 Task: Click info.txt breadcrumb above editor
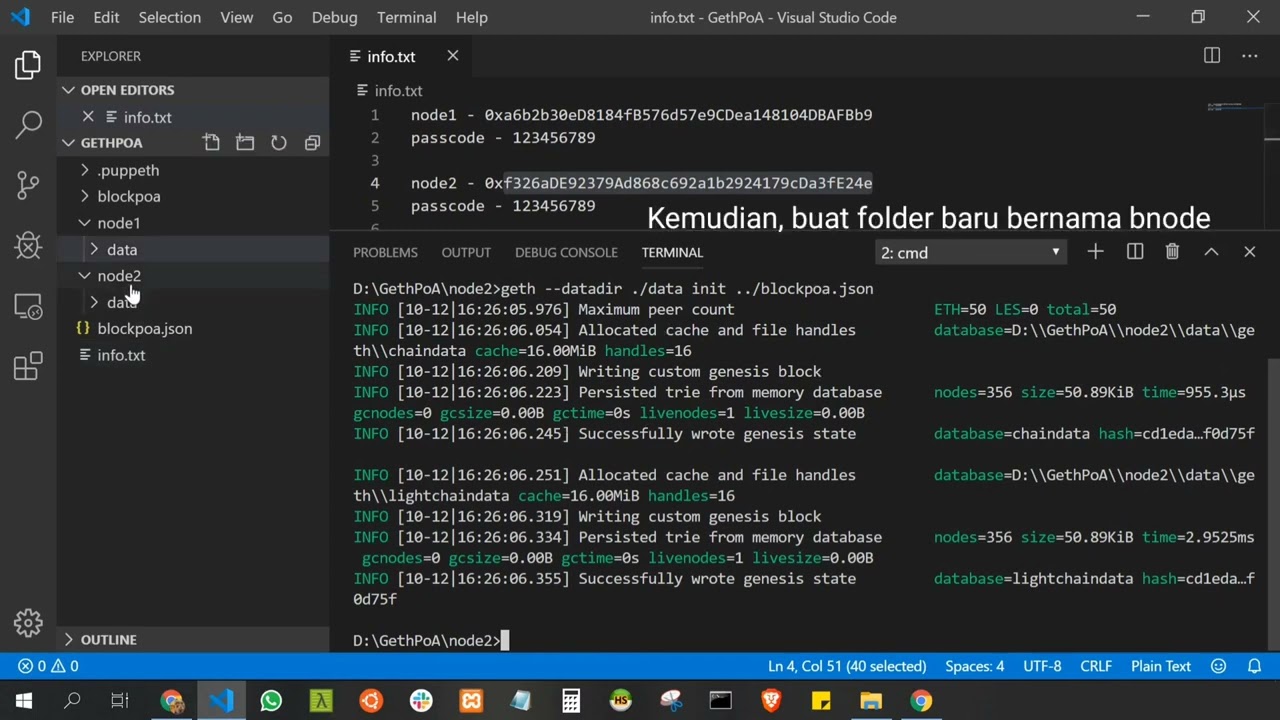[391, 91]
